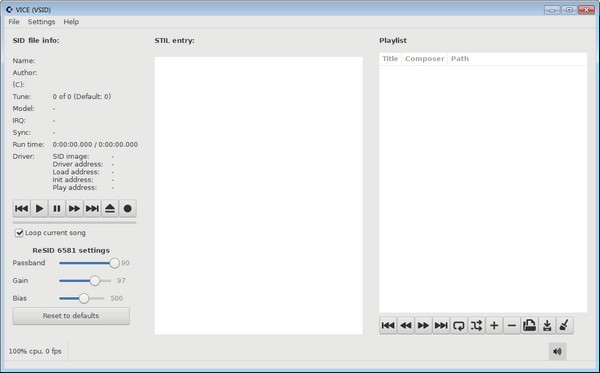
Task: Remove a tune with the minus icon
Action: coord(512,326)
